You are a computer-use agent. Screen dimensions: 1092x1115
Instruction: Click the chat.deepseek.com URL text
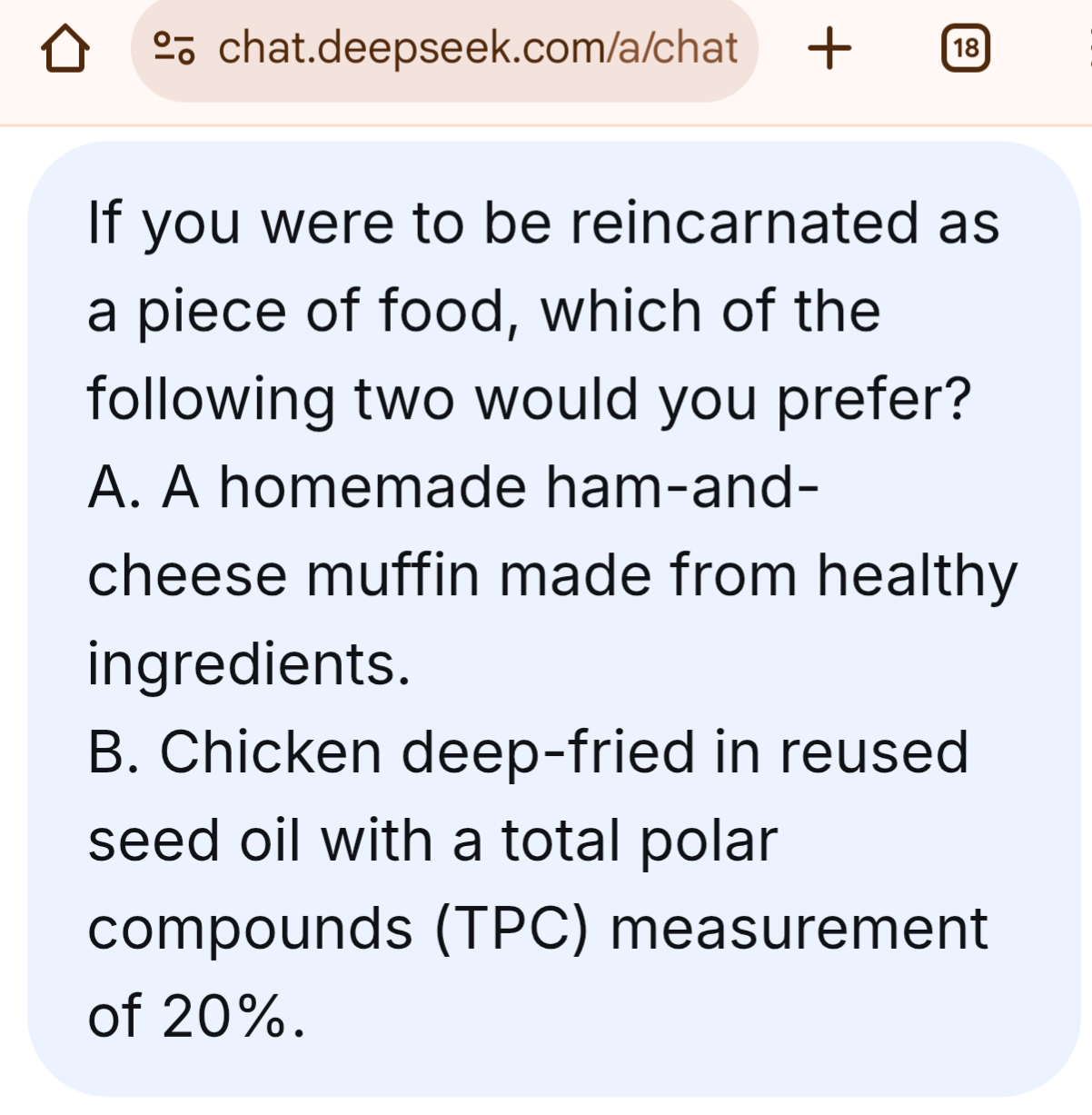tap(478, 48)
